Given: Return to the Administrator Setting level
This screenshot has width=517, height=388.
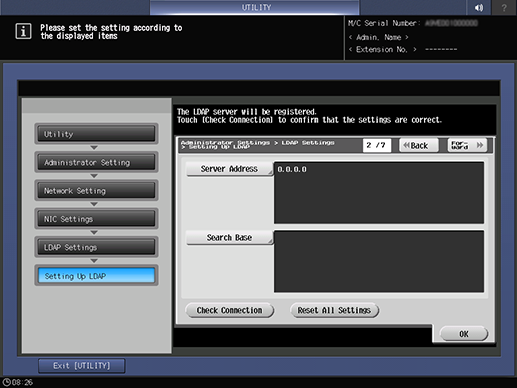Looking at the screenshot, I should (96, 162).
